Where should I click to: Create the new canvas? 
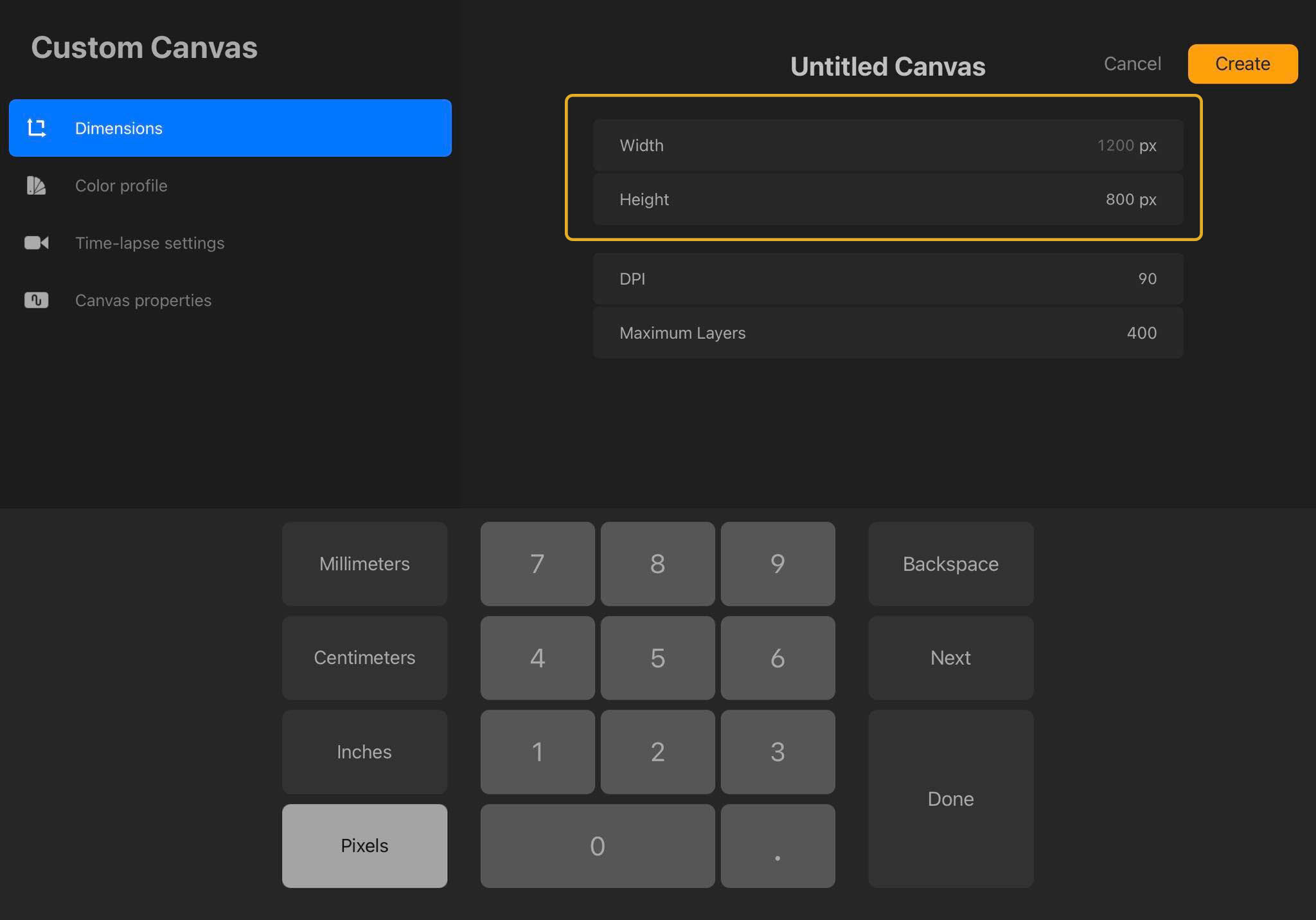(1241, 63)
